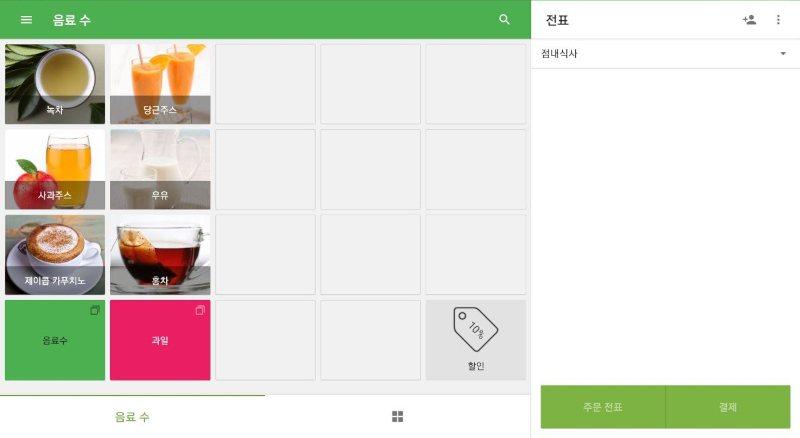Add 녹차 green tea item
800x438 pixels.
55,84
